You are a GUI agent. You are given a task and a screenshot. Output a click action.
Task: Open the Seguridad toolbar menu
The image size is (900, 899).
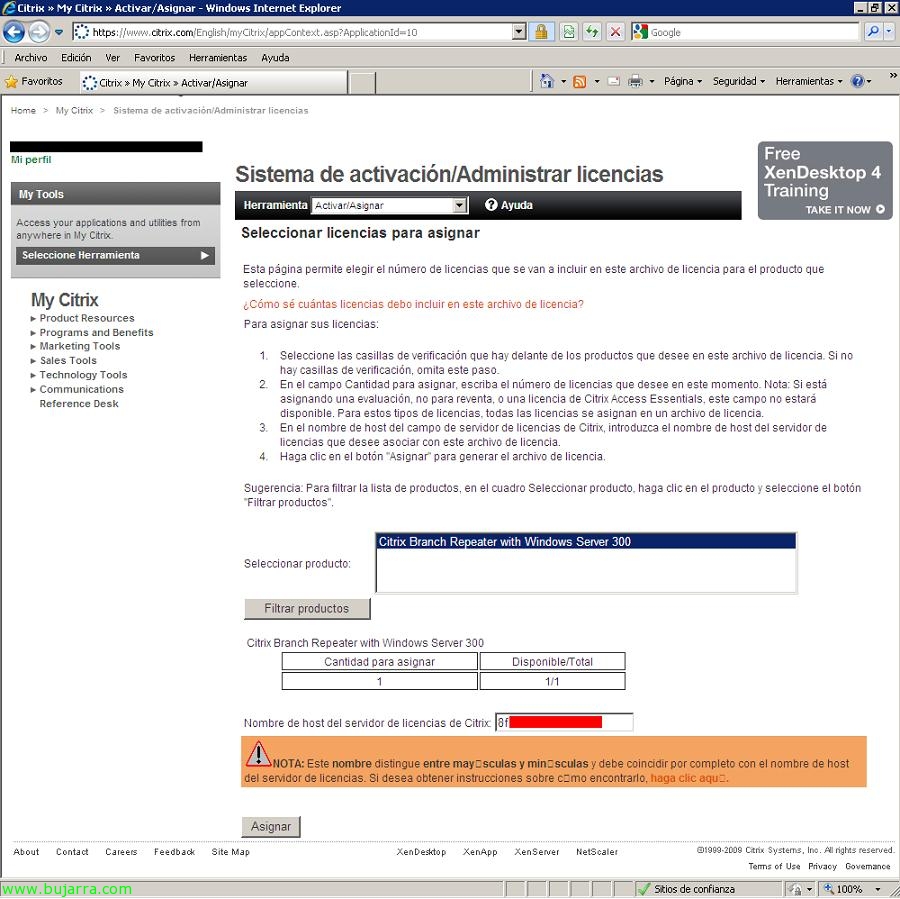pyautogui.click(x=739, y=82)
